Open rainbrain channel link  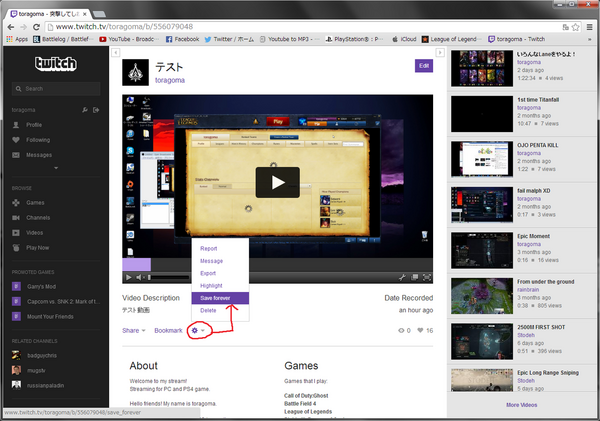(x=528, y=290)
